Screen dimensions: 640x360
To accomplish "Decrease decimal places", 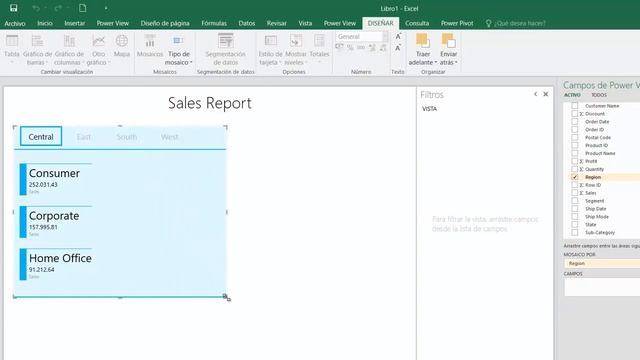I will click(x=382, y=48).
